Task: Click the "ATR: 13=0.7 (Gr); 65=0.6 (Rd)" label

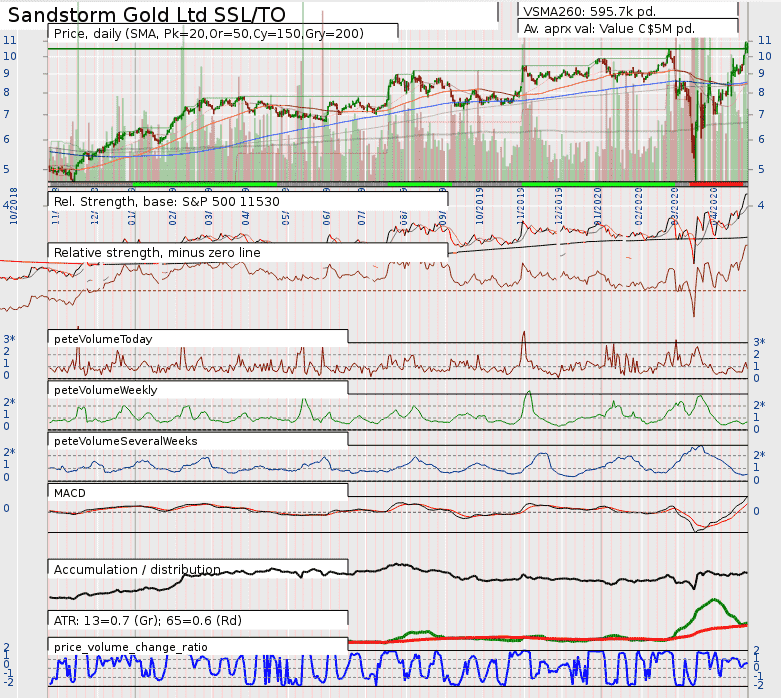Action: coord(148,620)
